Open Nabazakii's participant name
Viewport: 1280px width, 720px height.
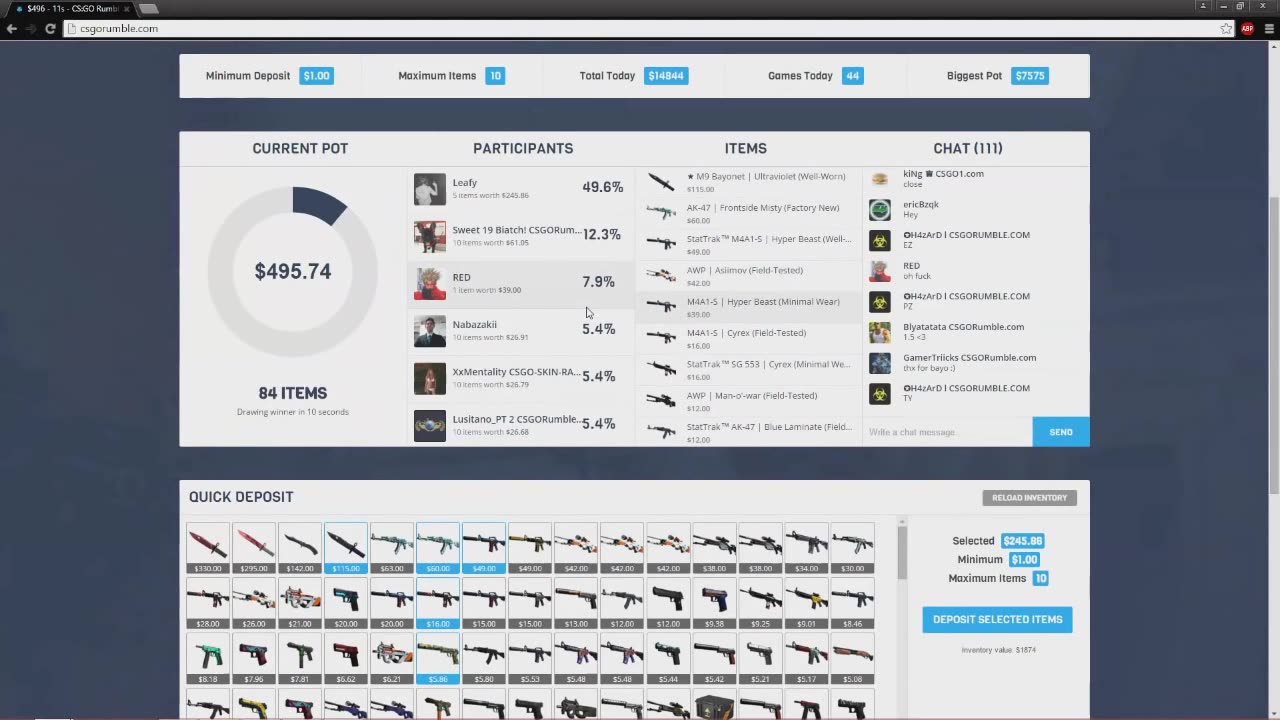(474, 324)
